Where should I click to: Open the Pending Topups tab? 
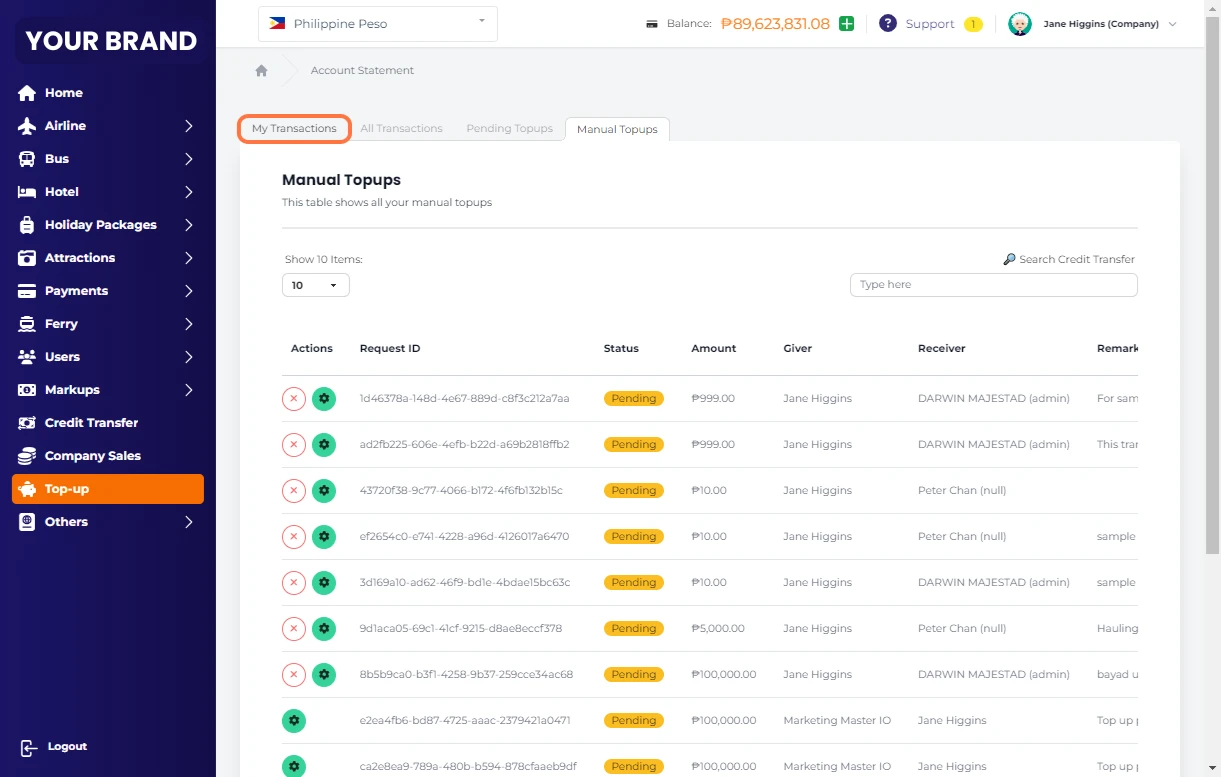click(x=509, y=129)
